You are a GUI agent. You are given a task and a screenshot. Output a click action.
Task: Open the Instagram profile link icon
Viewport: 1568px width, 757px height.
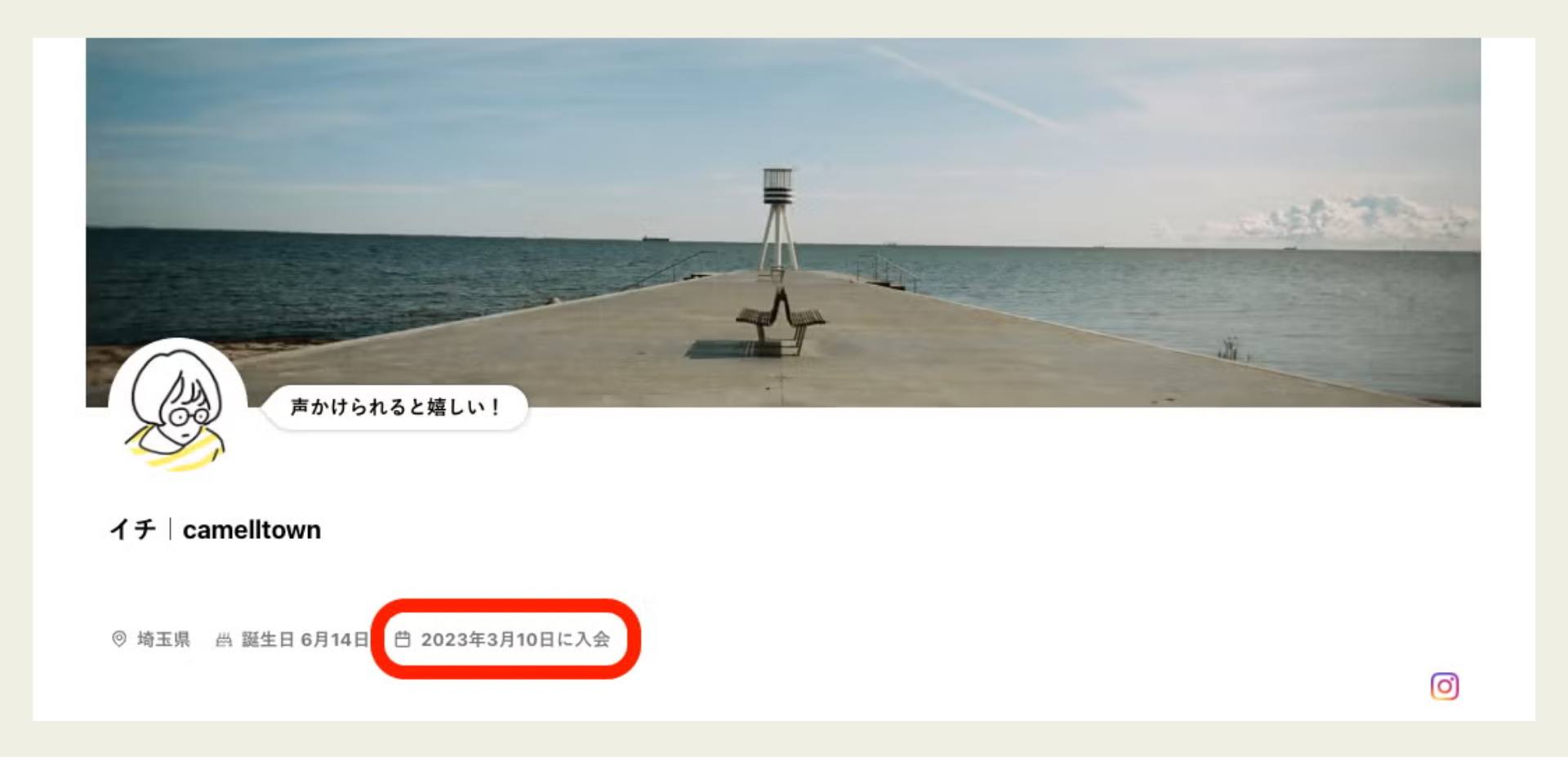pos(1444,686)
